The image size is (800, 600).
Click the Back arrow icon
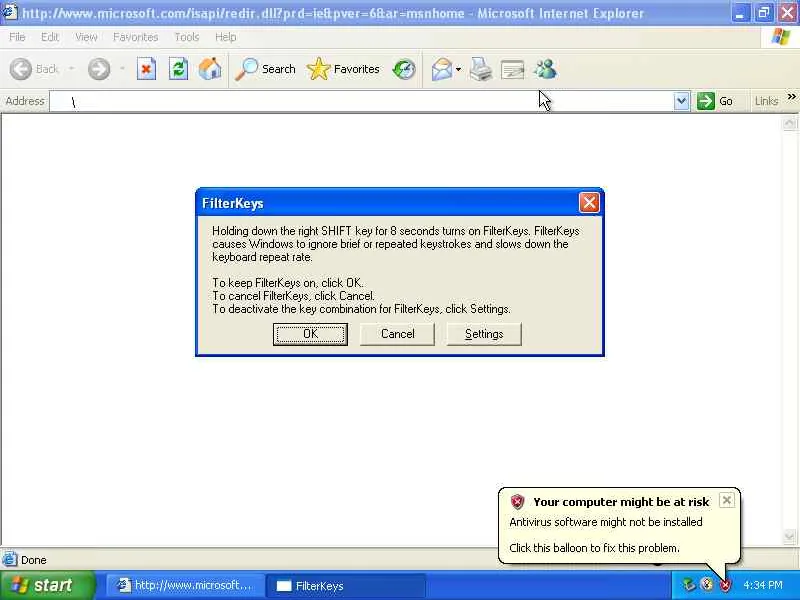coord(21,69)
